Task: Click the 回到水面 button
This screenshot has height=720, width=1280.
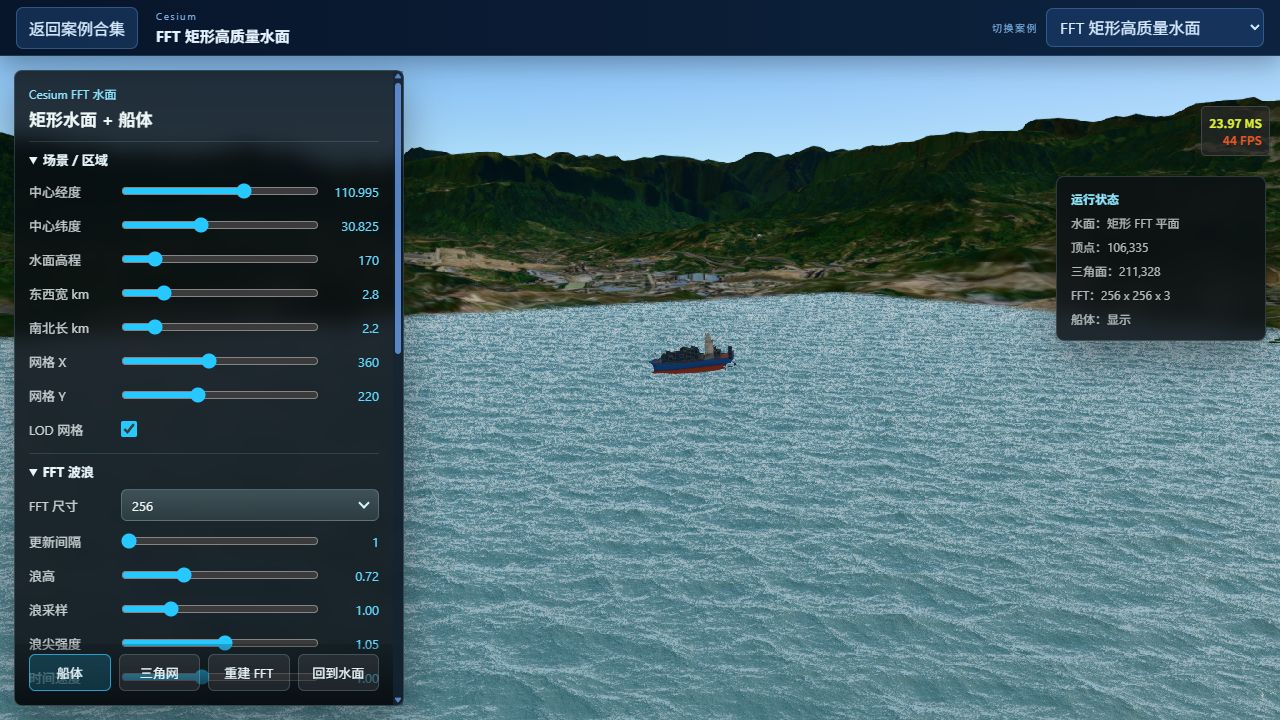Action: pos(338,673)
